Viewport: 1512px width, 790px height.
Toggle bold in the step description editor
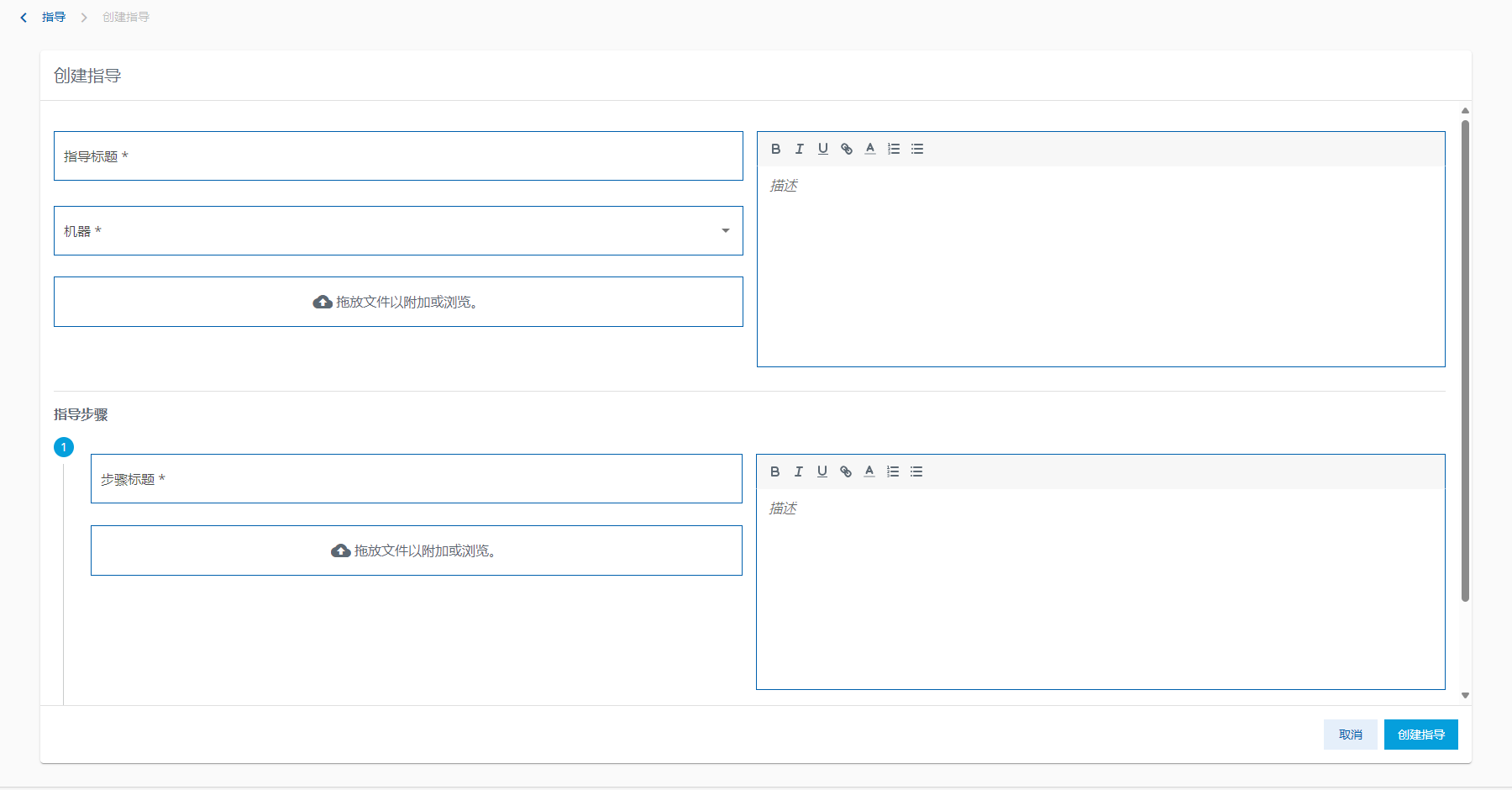pyautogui.click(x=775, y=471)
